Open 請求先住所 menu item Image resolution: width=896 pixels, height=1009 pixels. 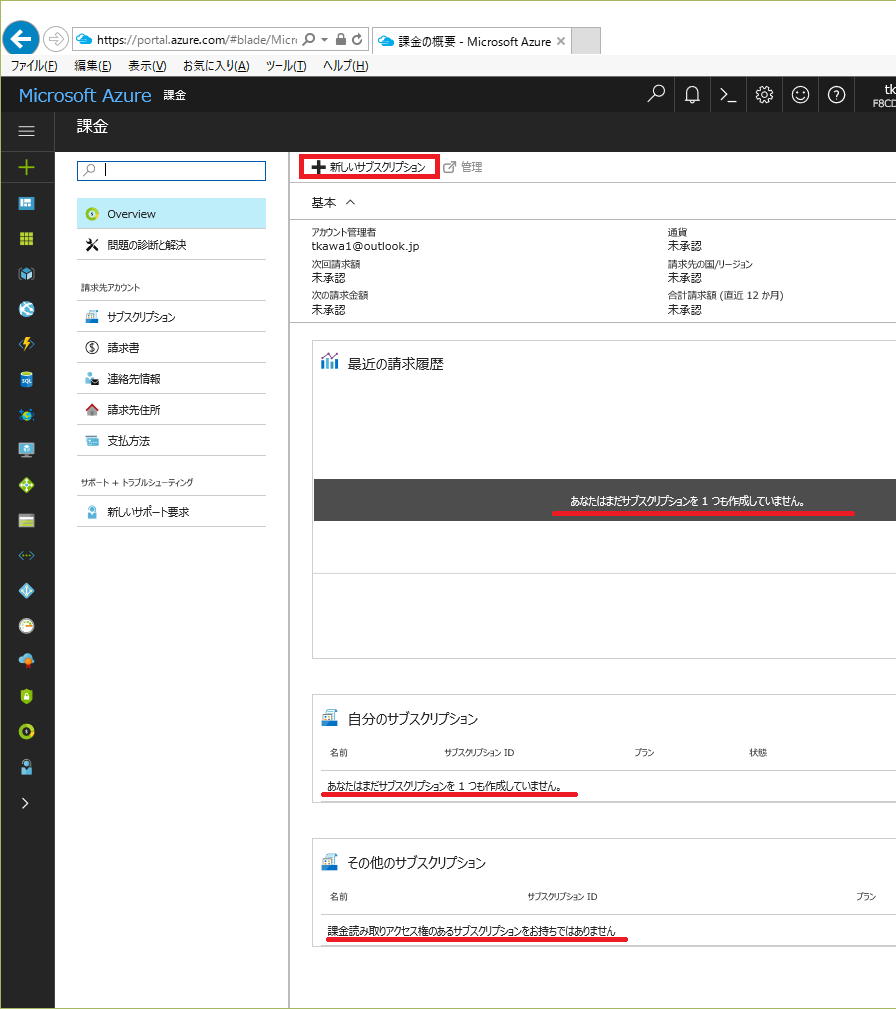(x=171, y=409)
